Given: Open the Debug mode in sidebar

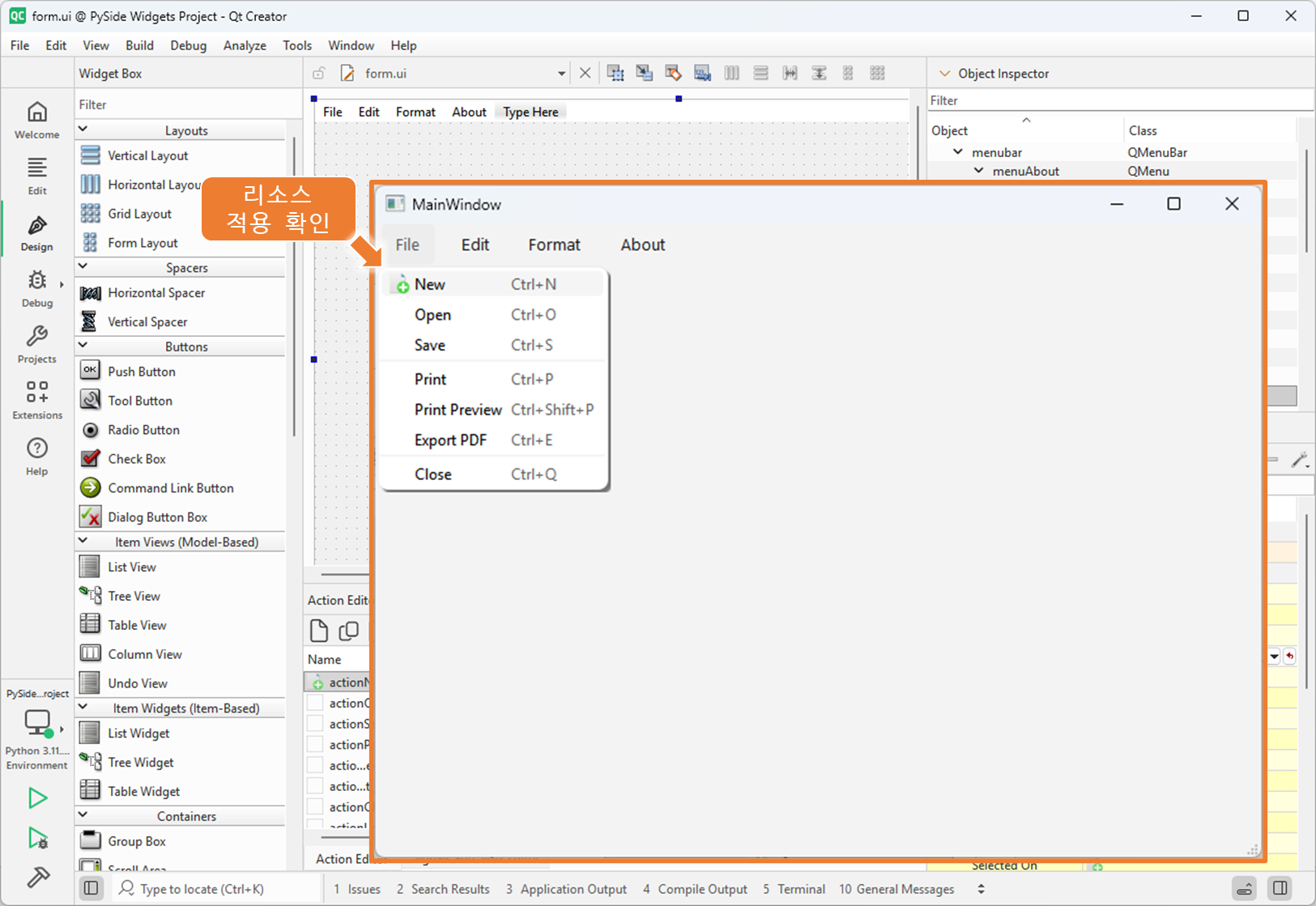Looking at the screenshot, I should tap(37, 289).
